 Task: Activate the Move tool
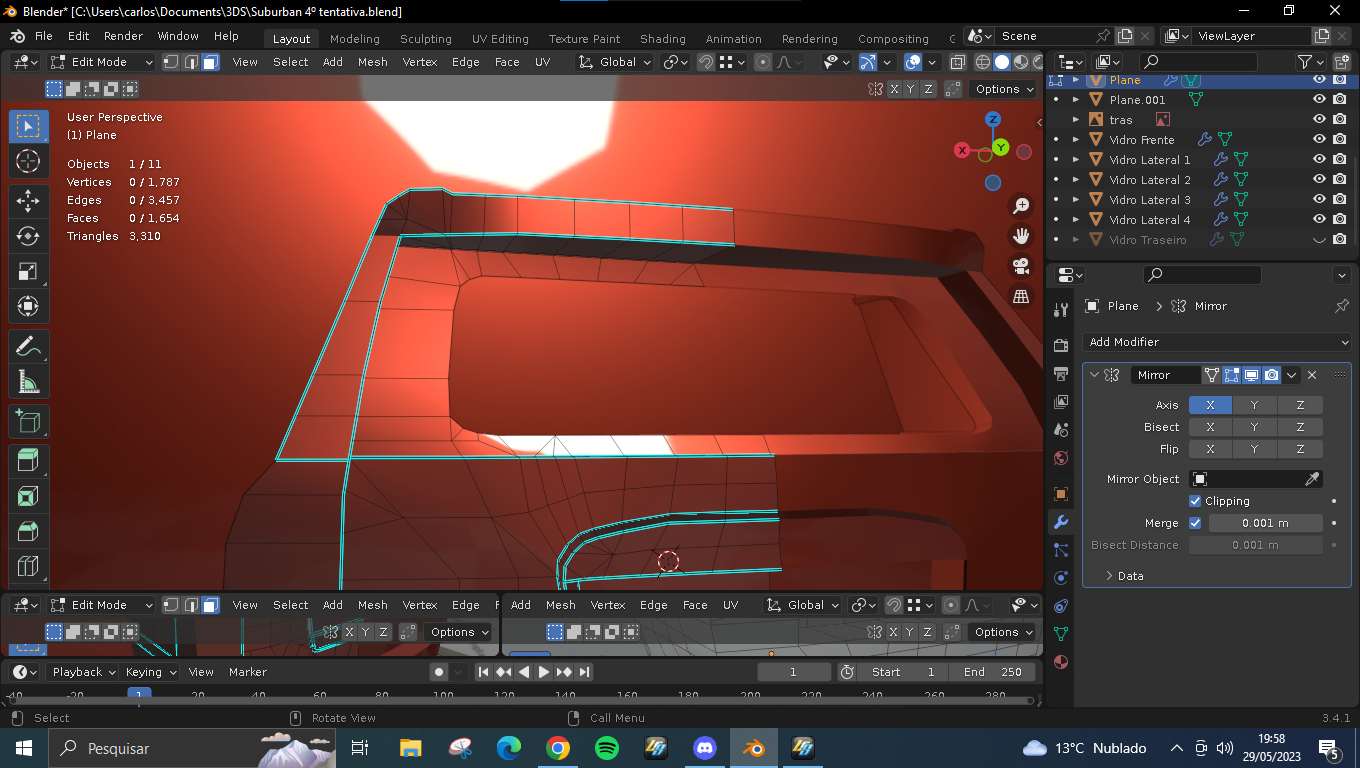(x=28, y=200)
